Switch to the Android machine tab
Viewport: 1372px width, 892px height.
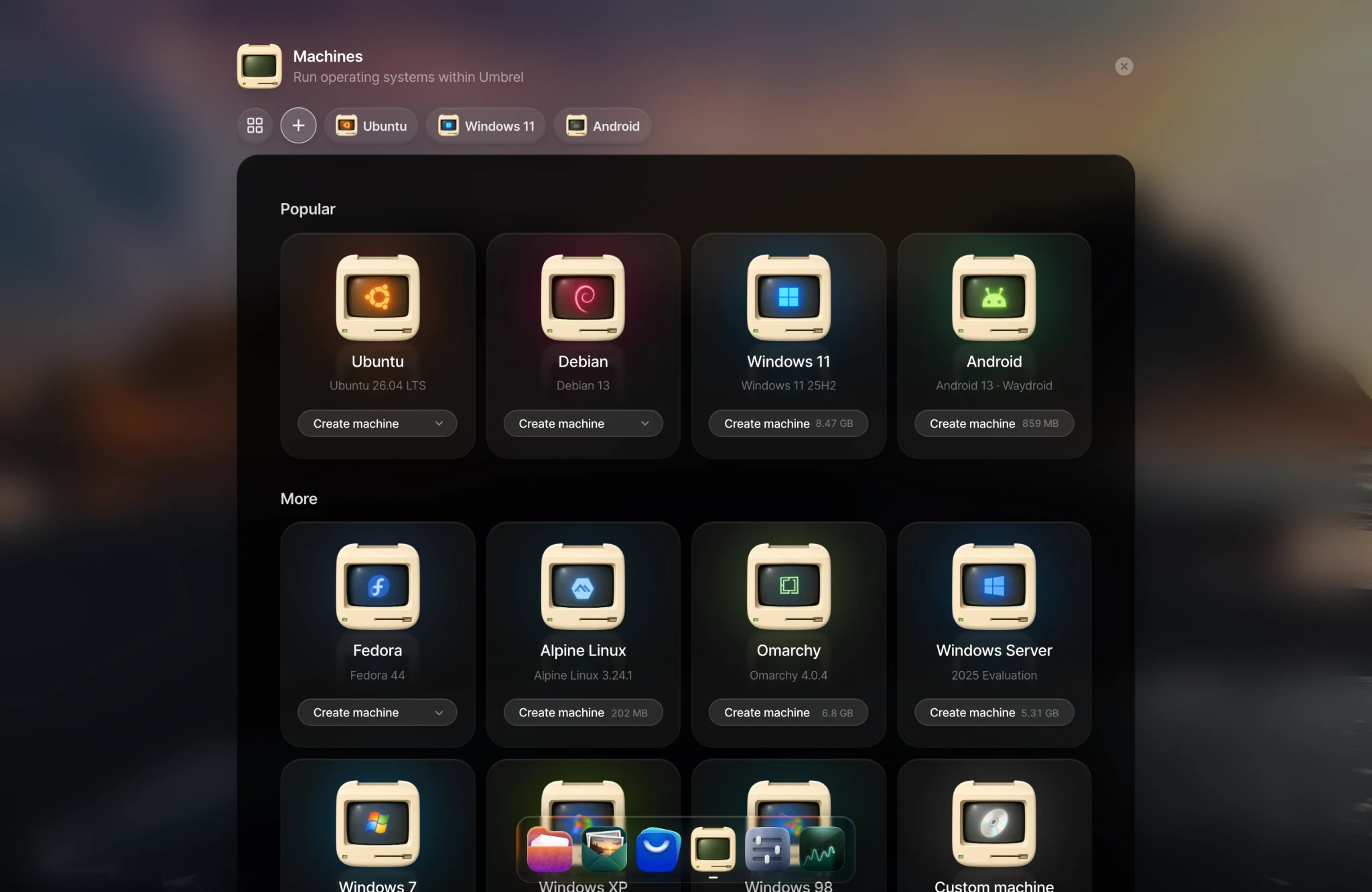602,125
